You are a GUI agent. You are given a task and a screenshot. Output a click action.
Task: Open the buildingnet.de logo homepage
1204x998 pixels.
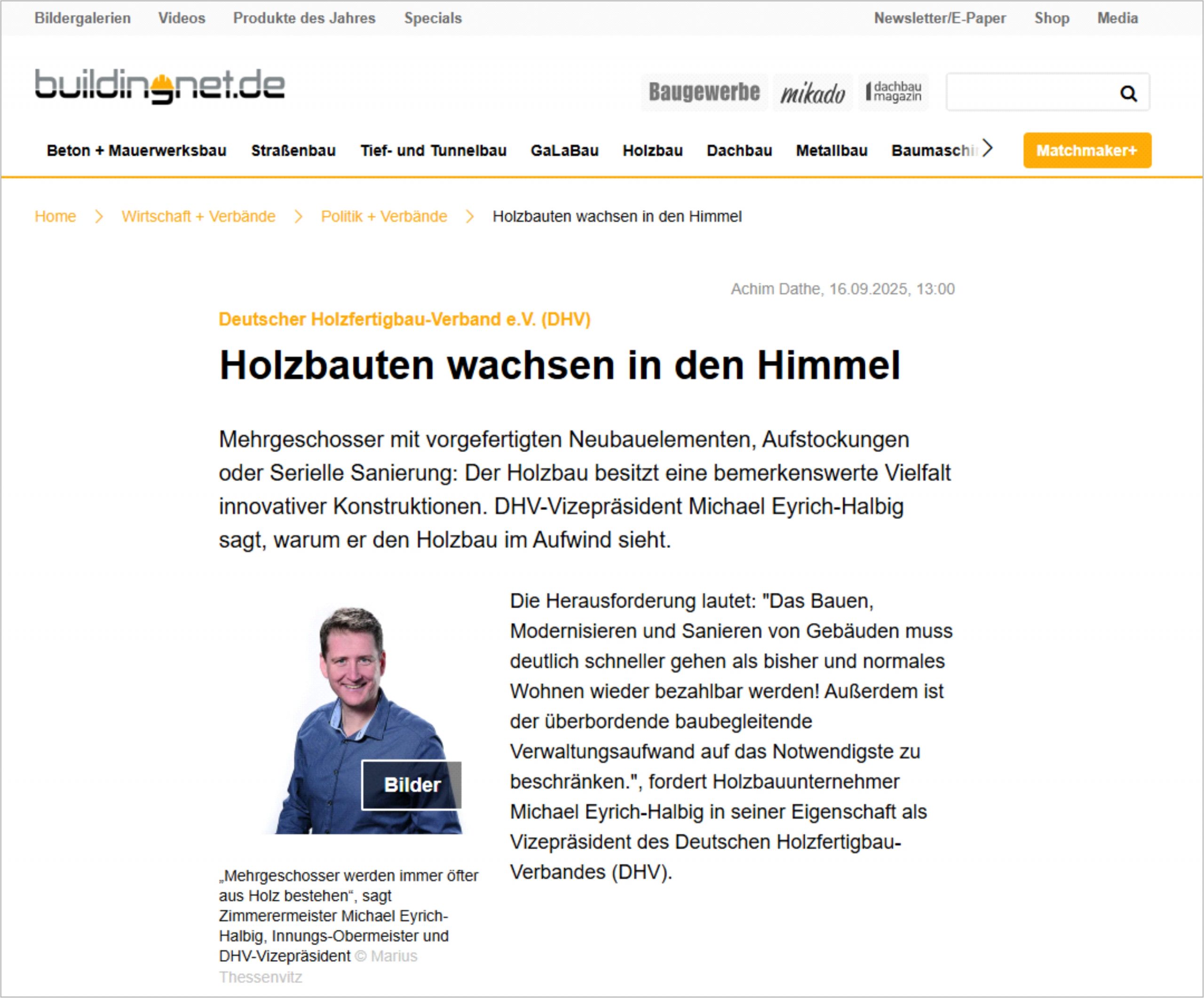[159, 87]
